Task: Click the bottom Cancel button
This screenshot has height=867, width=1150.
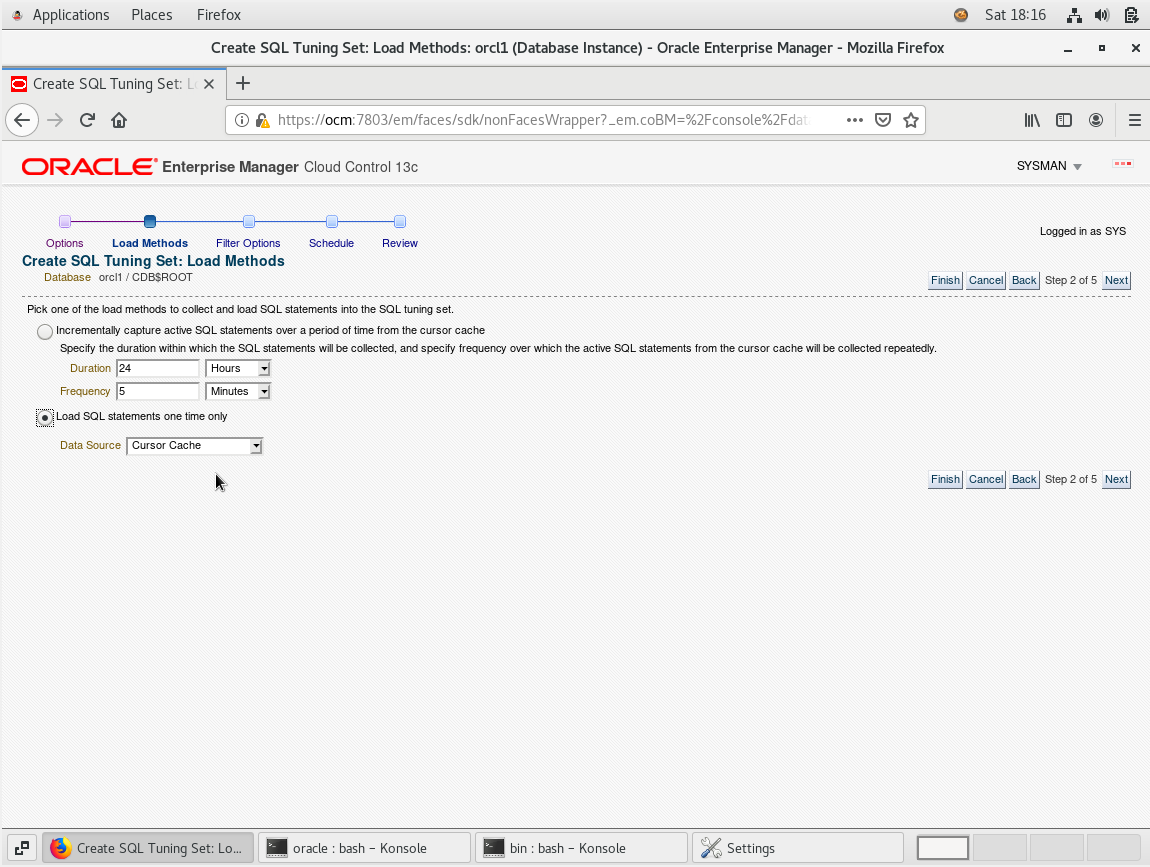Action: [986, 479]
